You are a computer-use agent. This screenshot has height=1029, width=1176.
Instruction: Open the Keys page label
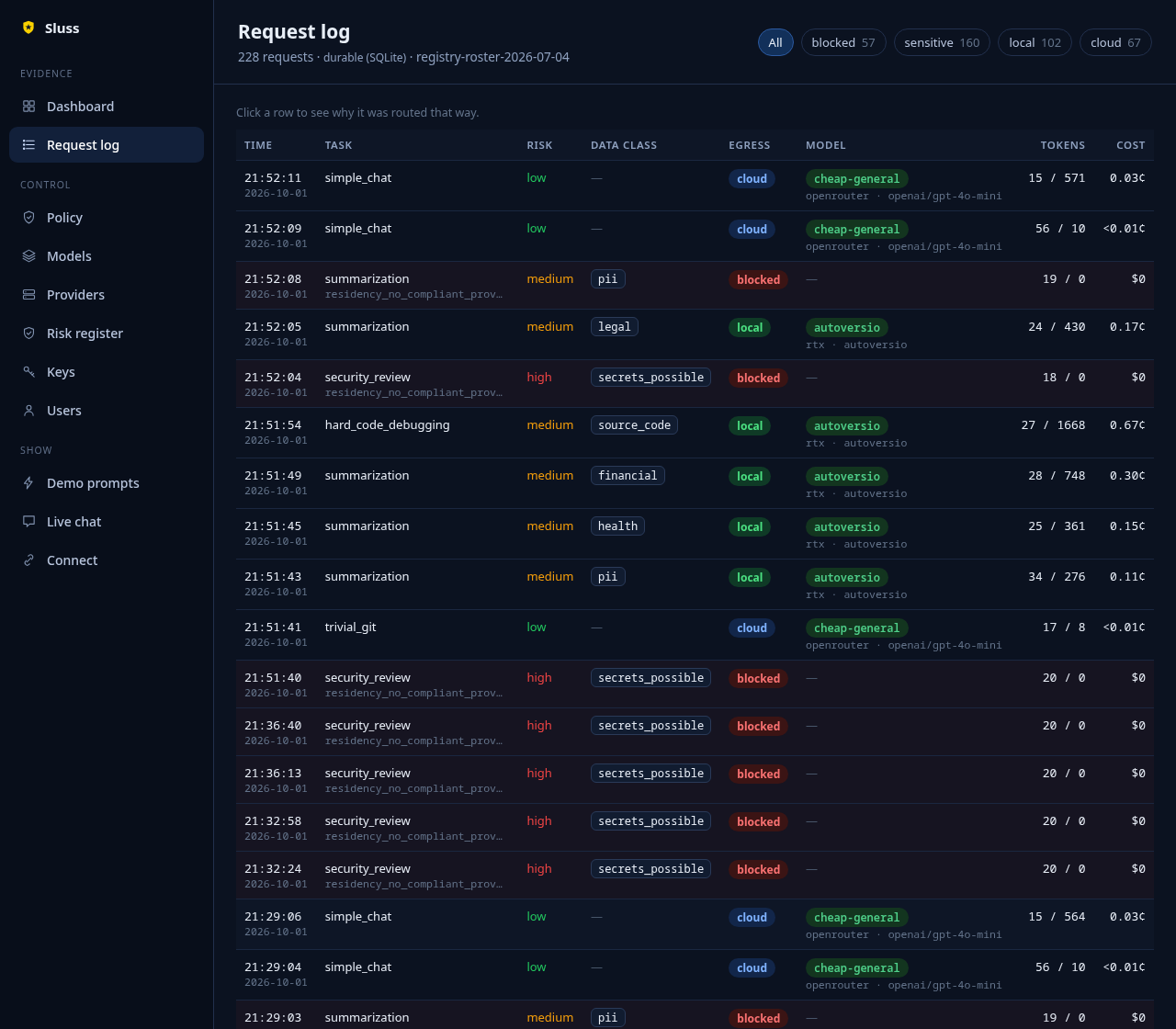coord(61,372)
